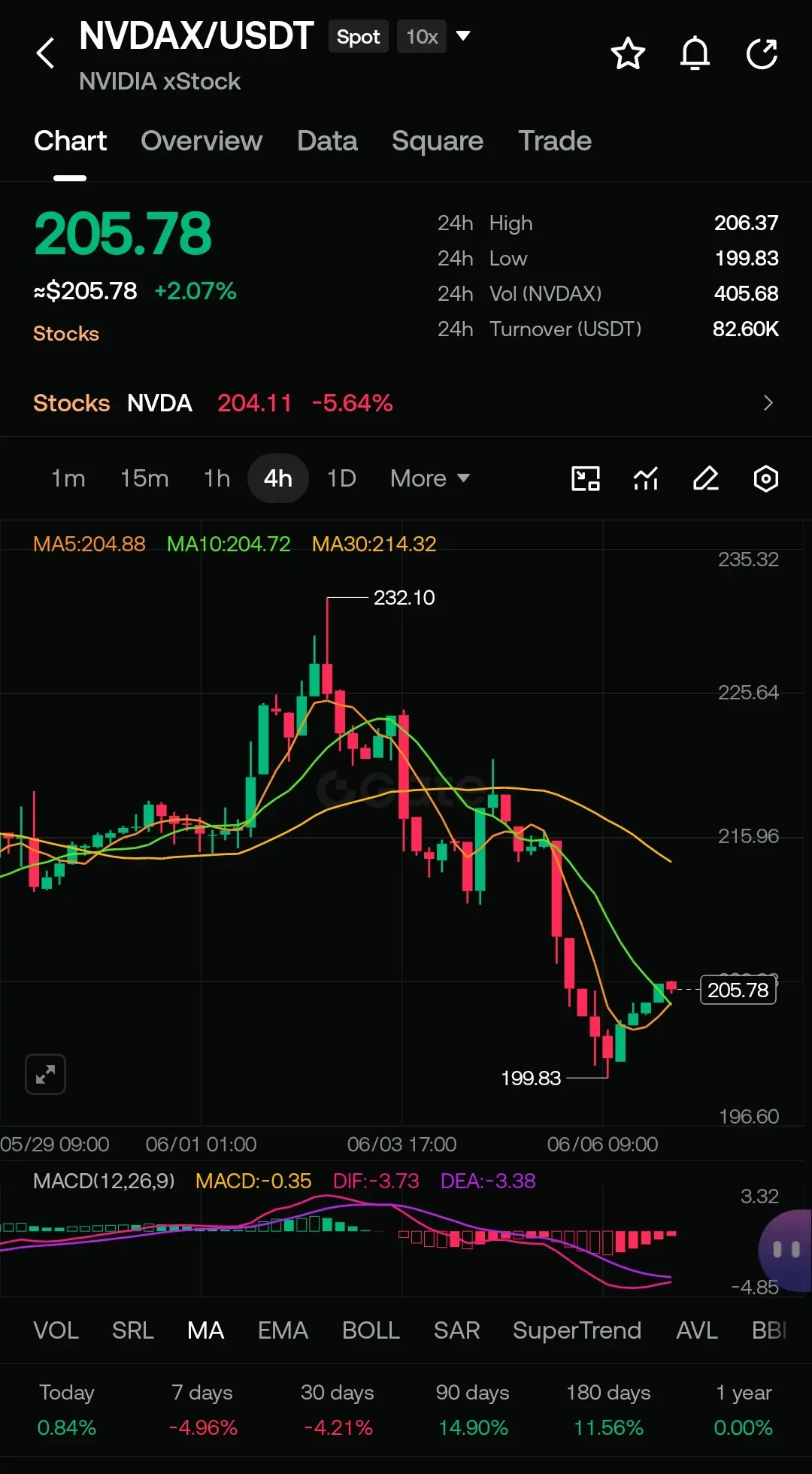Screen dimensions: 812x1474
Task: Switch to the Overview tab
Action: pyautogui.click(x=201, y=141)
